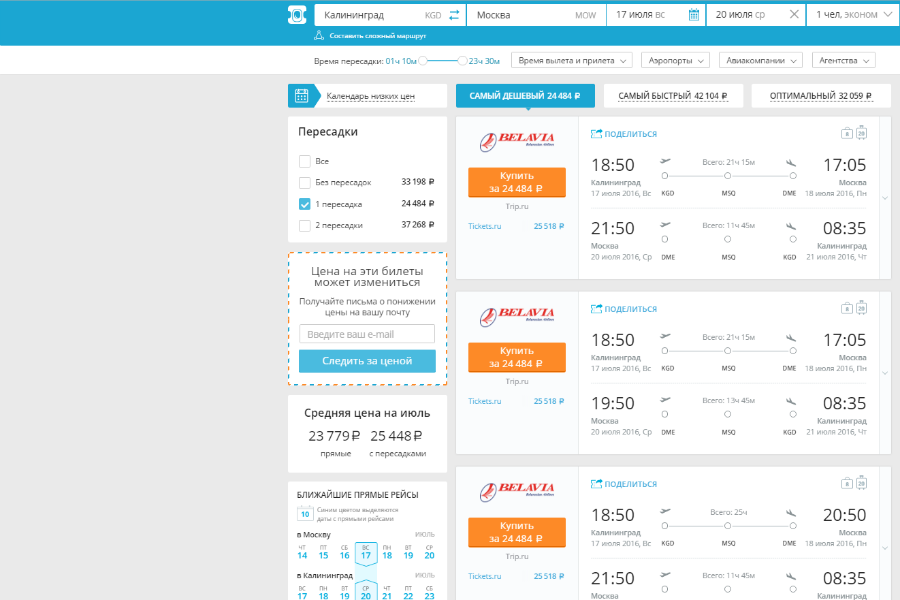This screenshot has width=900, height=600.
Task: Uncheck the '1 пересадка' checkbox
Action: 305,204
